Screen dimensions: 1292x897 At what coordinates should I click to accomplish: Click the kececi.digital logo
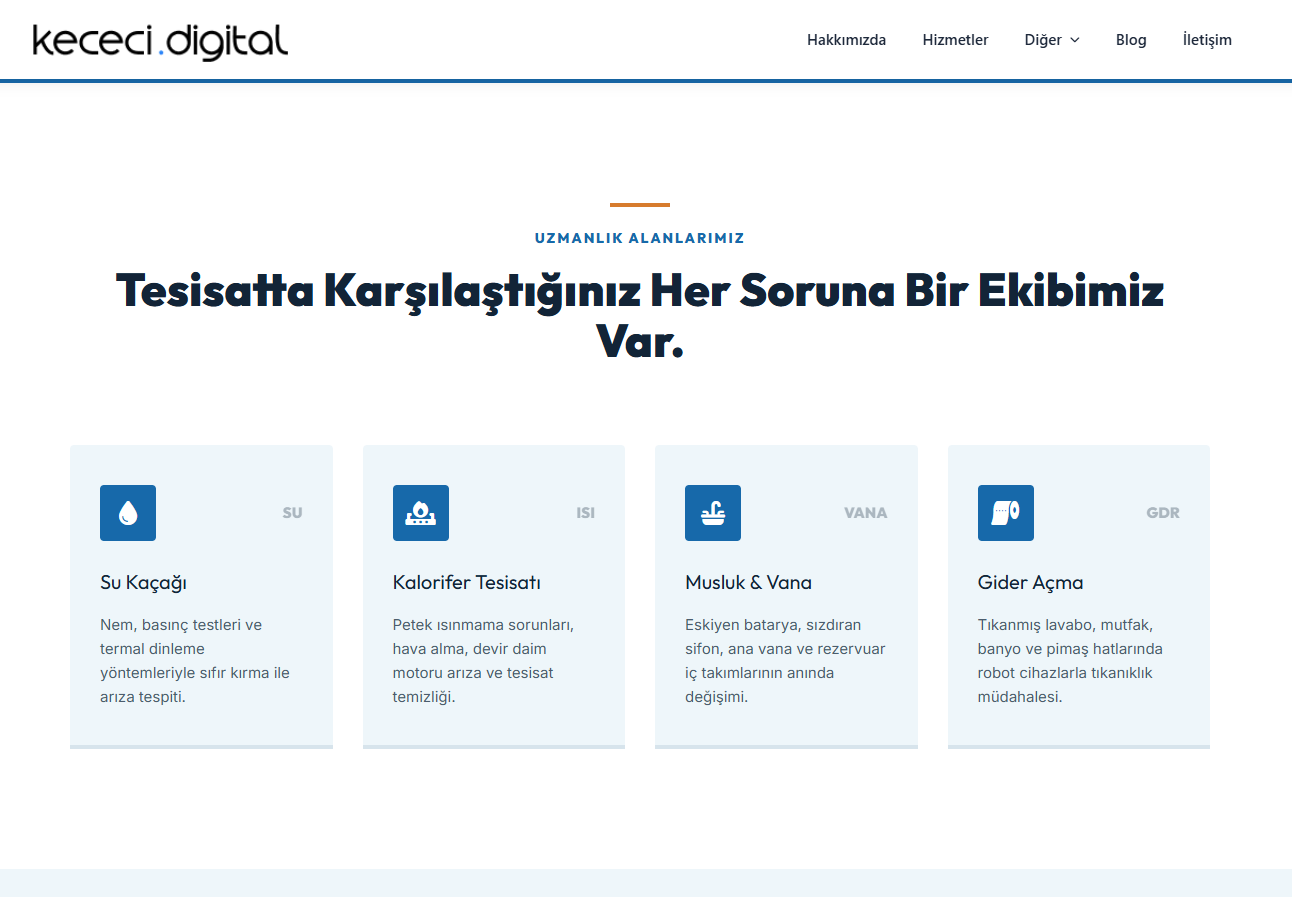(160, 40)
